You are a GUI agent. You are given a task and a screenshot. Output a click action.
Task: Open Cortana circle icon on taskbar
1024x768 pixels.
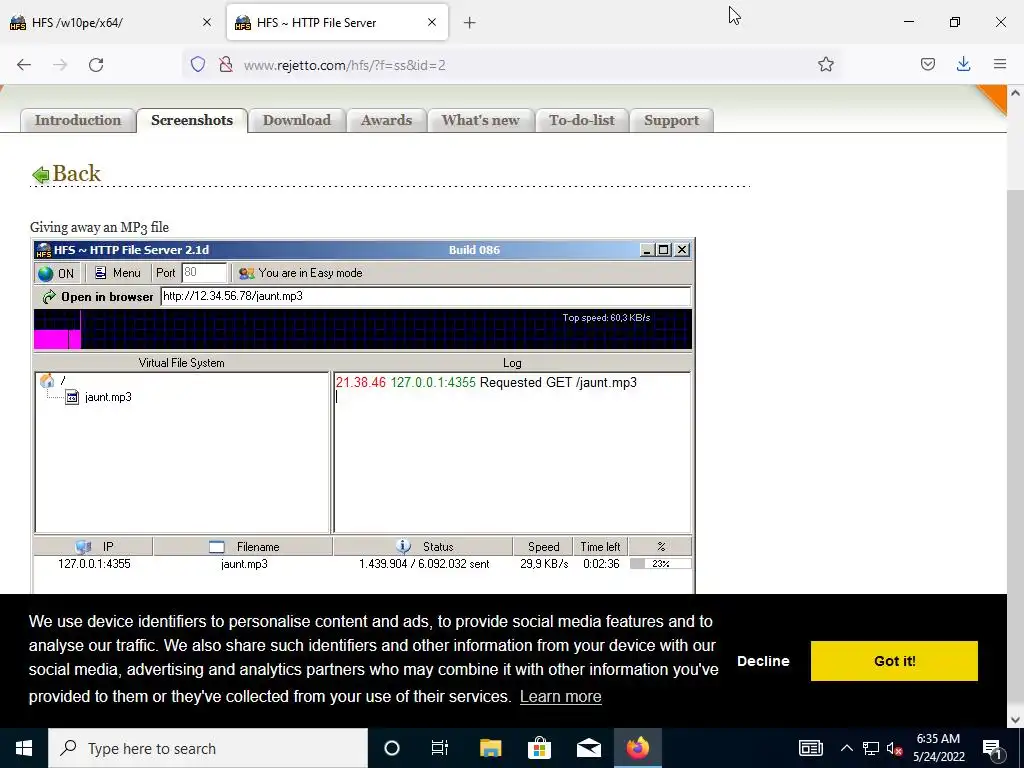pos(392,748)
